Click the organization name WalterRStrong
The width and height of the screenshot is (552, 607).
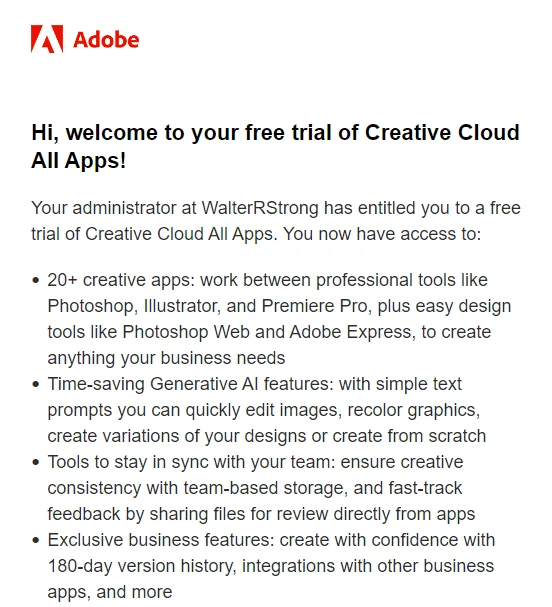260,208
